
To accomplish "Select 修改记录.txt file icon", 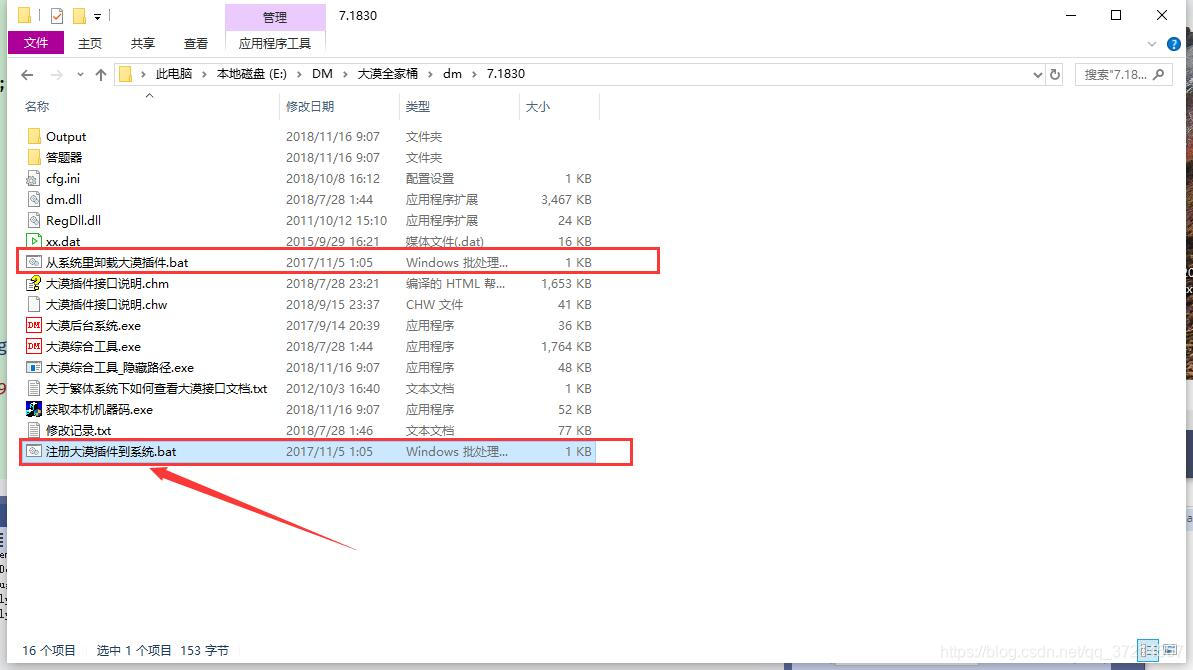I will coord(33,430).
